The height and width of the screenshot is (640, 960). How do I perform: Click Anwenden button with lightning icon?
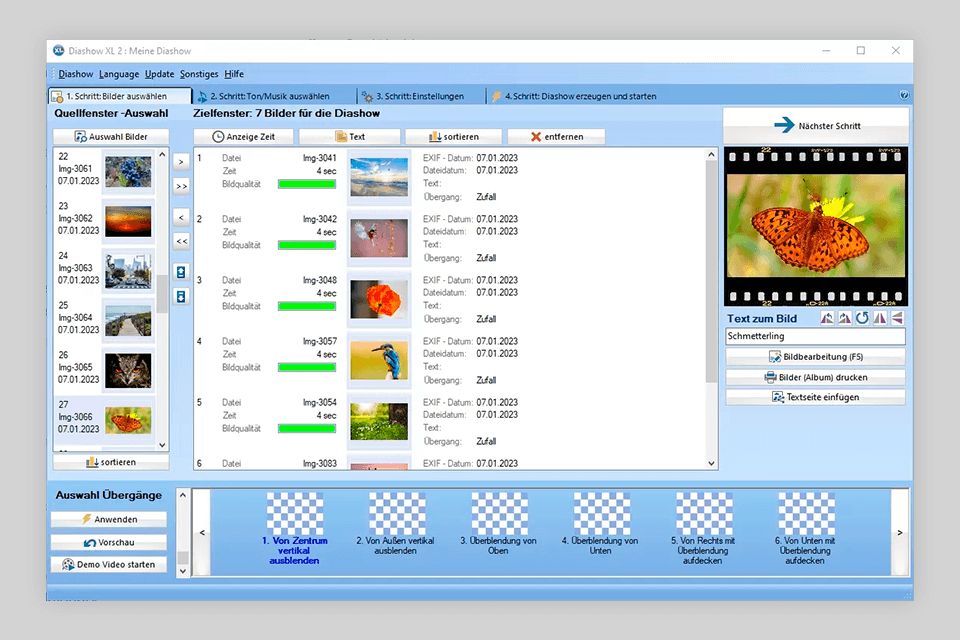click(x=109, y=519)
